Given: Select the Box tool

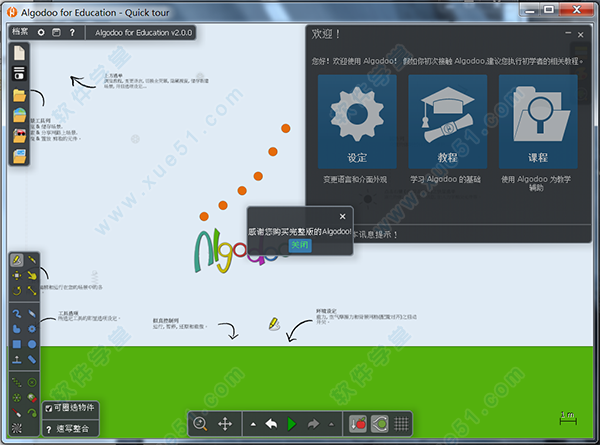Looking at the screenshot, I should coord(16,344).
